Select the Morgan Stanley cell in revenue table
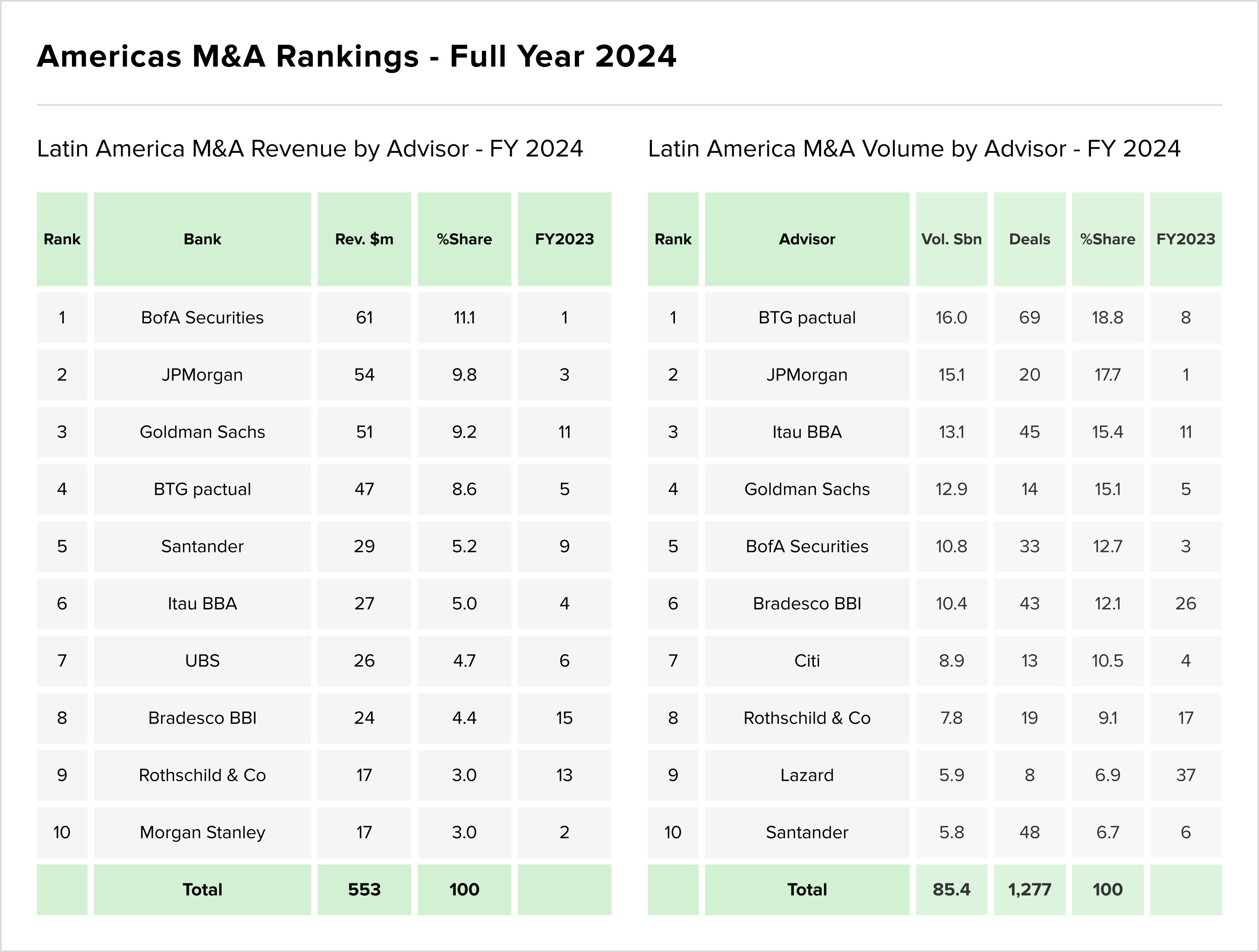The height and width of the screenshot is (952, 1259). coord(202,833)
